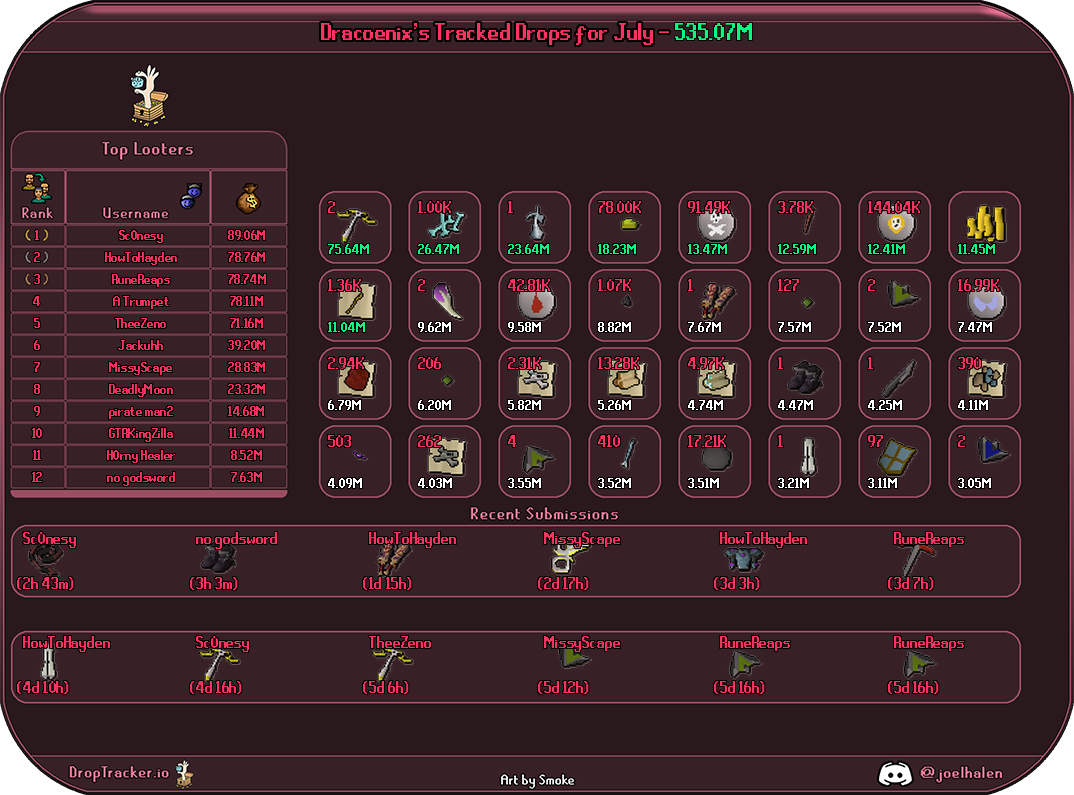The width and height of the screenshot is (1074, 795).
Task: Click the Rank column header icon
Action: coord(36,188)
